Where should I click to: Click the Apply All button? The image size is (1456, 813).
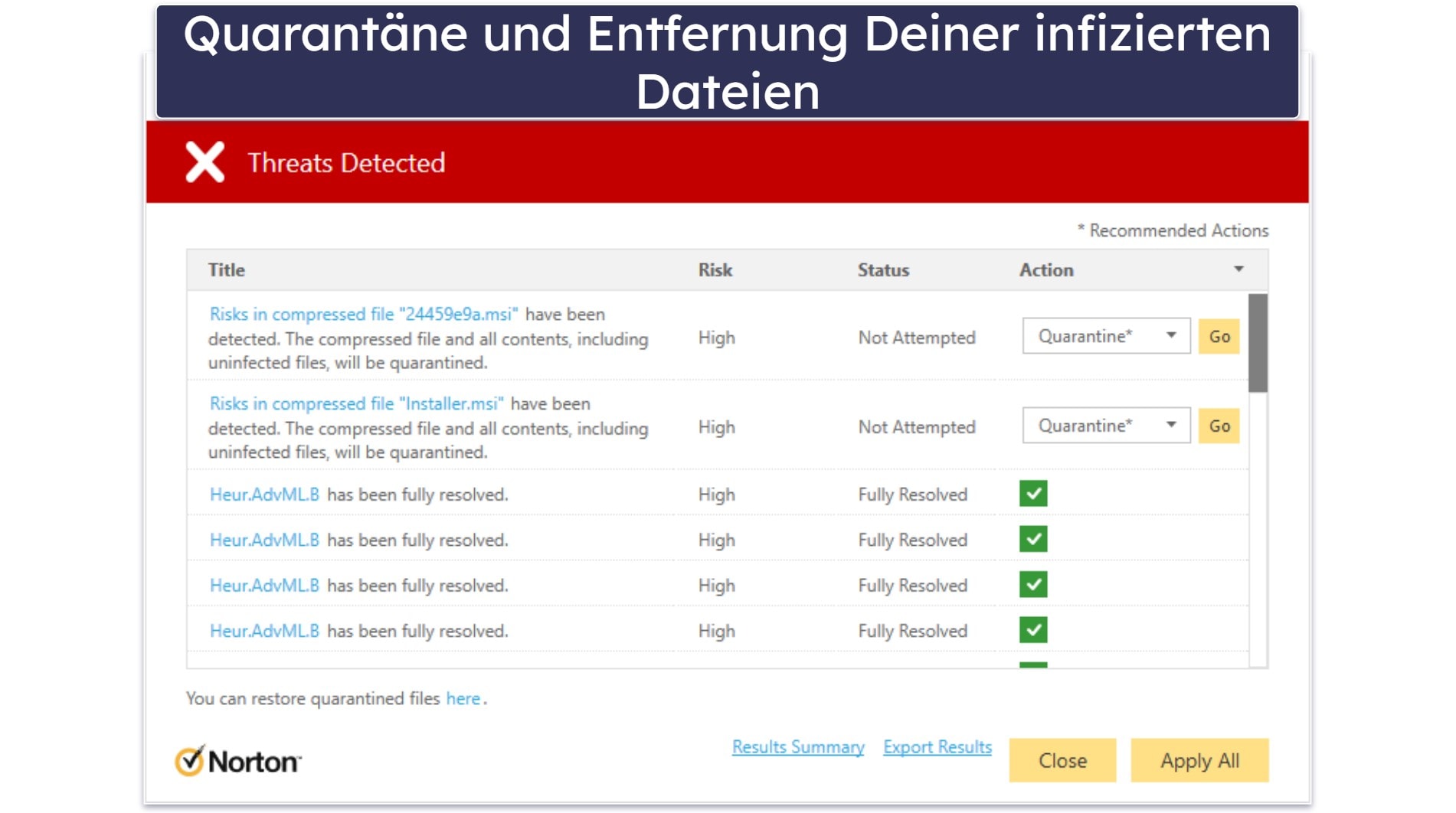(x=1199, y=760)
